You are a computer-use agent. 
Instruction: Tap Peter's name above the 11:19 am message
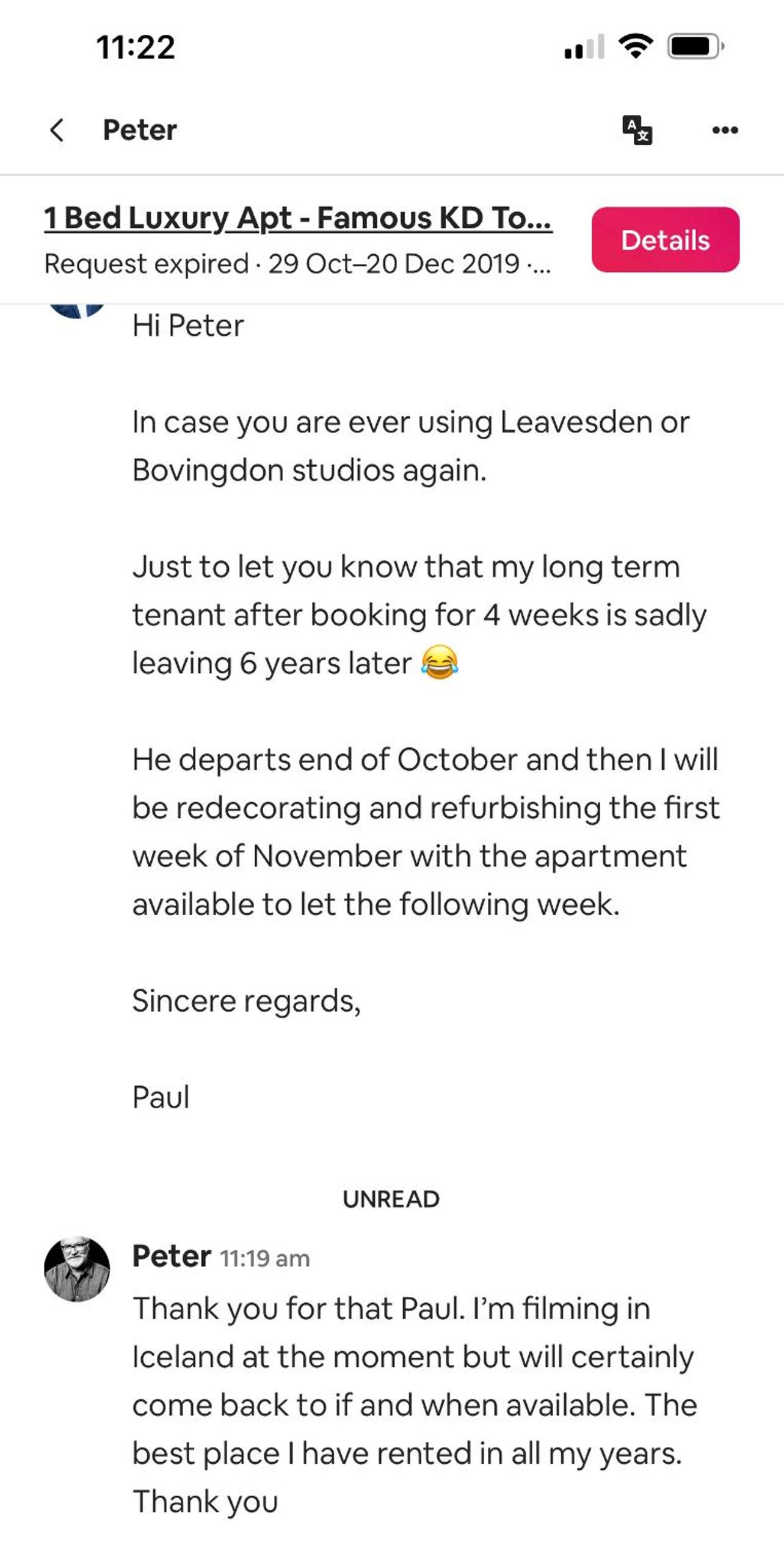(x=172, y=1257)
